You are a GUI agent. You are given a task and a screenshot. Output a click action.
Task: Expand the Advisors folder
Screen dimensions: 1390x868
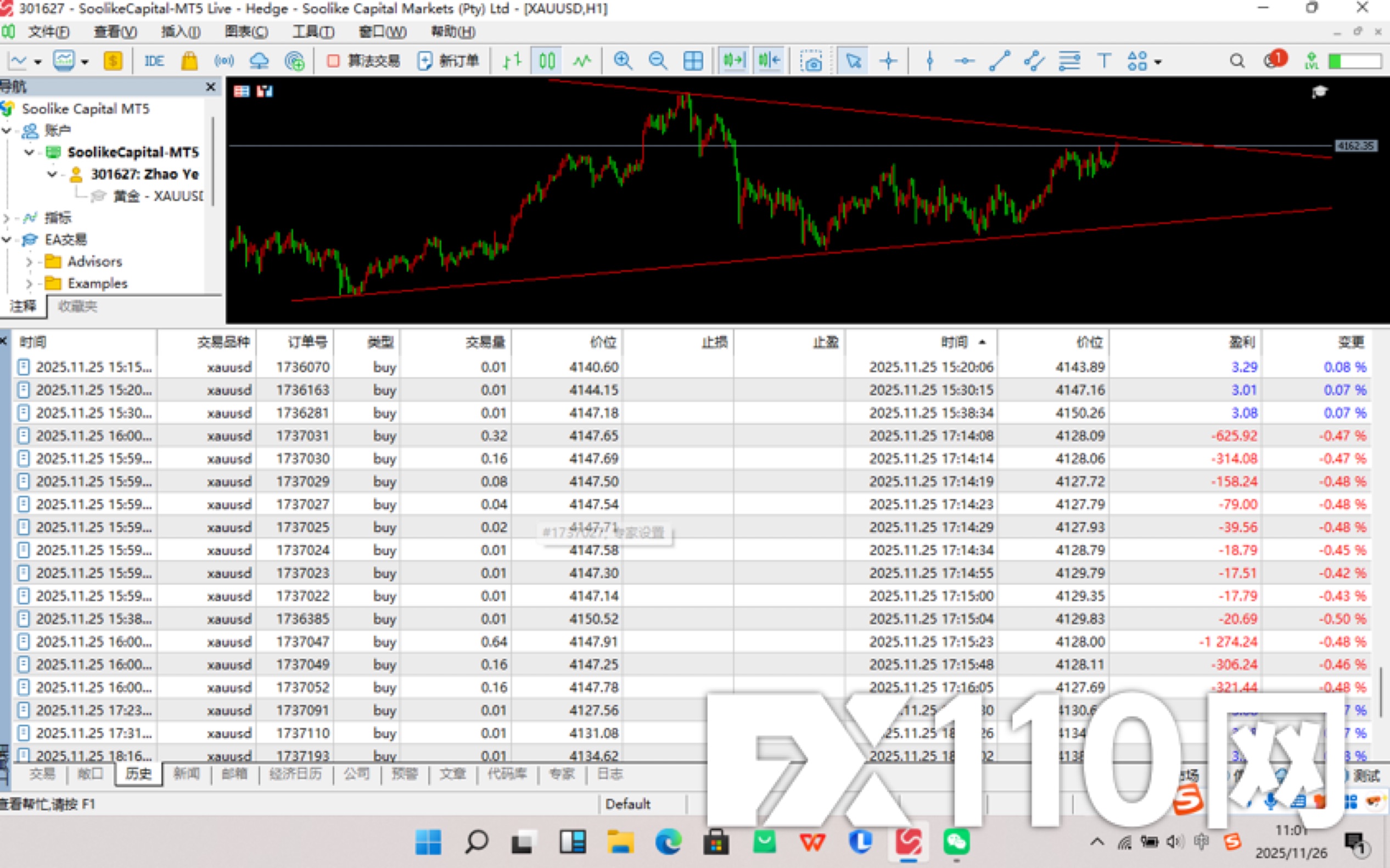29,262
